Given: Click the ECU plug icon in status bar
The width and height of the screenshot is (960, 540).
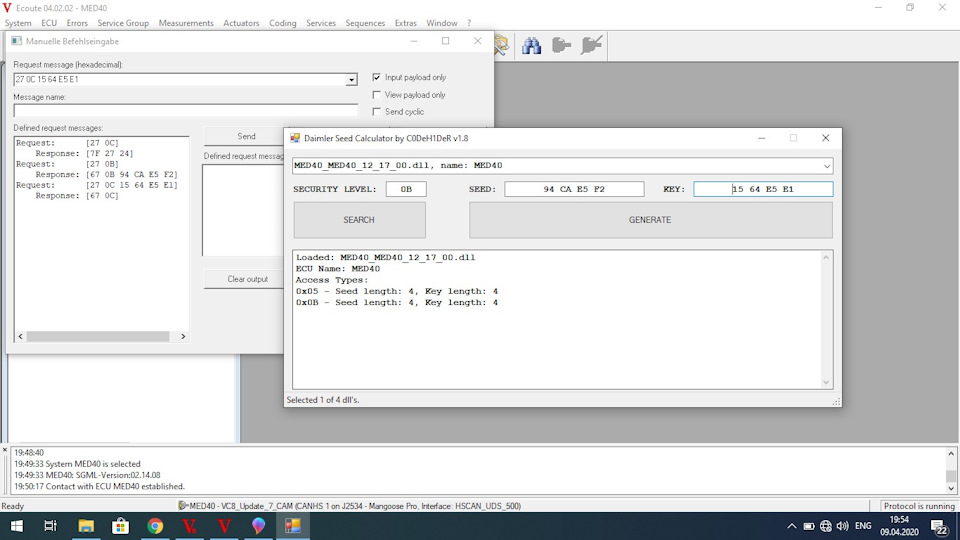Looking at the screenshot, I should click(x=183, y=506).
